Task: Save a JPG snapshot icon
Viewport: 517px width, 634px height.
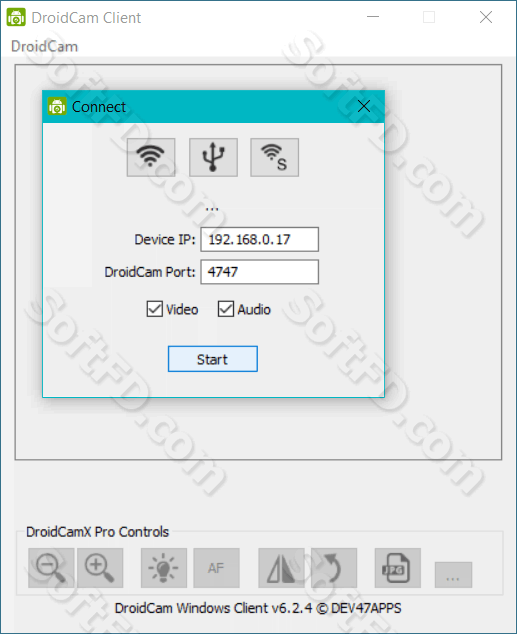Action: [x=398, y=568]
